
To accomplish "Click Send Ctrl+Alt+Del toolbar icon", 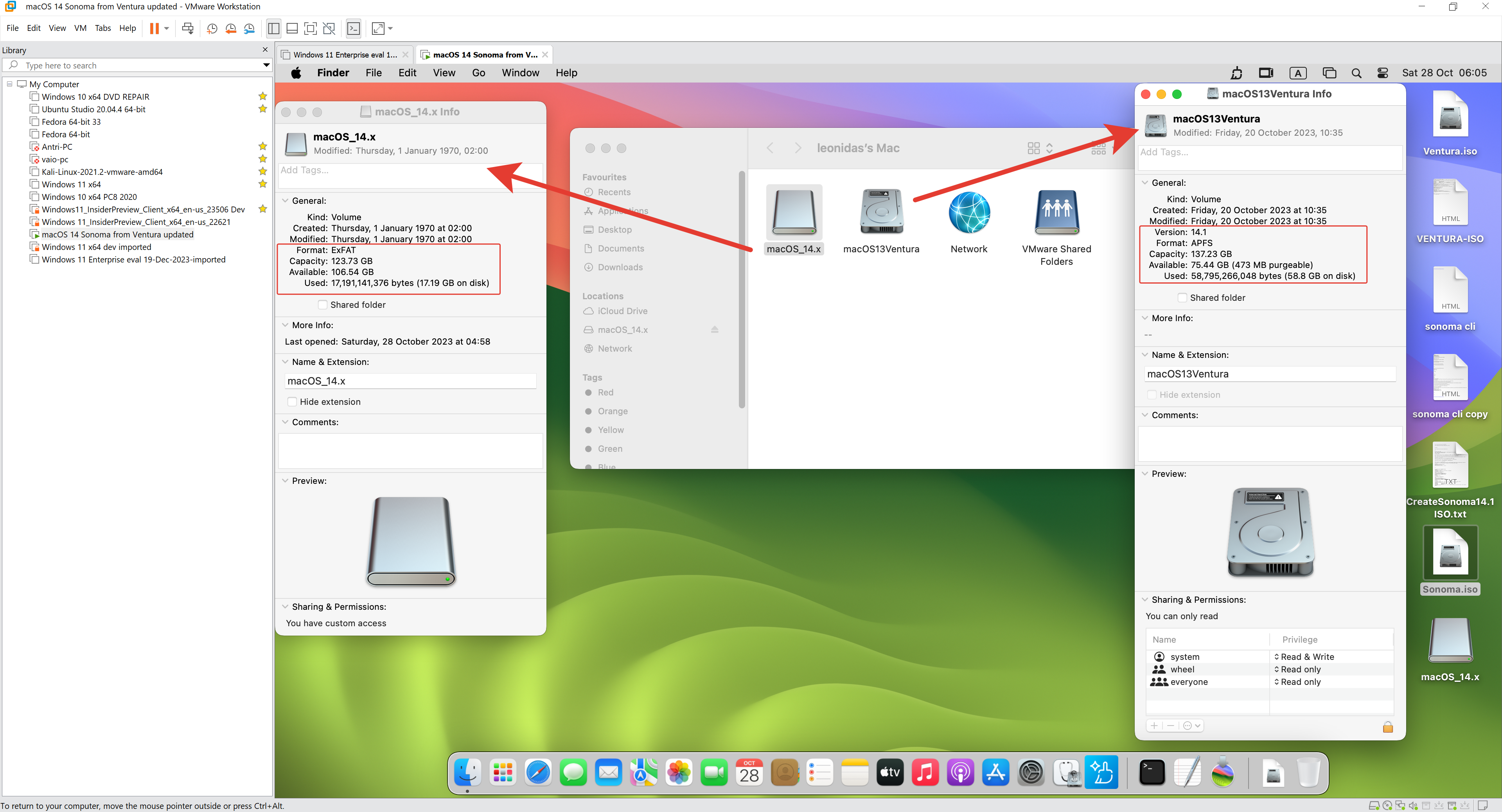I will pos(188,28).
